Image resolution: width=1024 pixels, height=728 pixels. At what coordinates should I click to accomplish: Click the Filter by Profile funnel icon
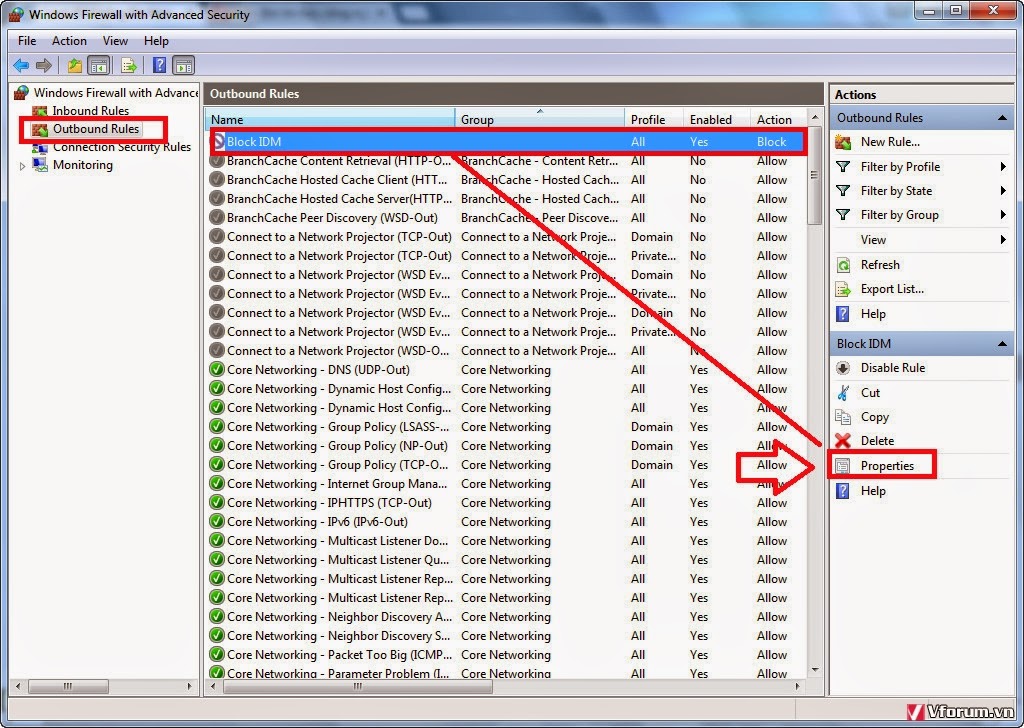(843, 166)
